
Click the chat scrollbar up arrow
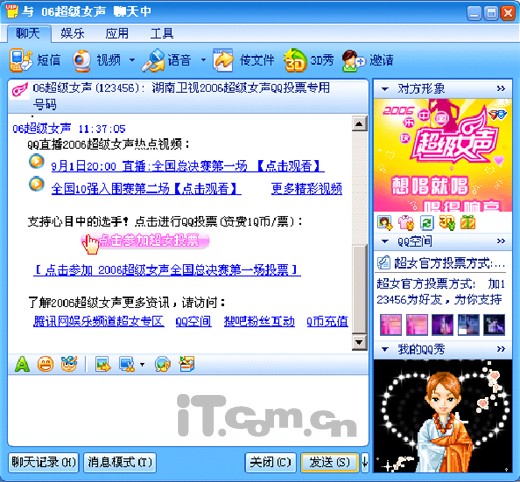[x=359, y=124]
